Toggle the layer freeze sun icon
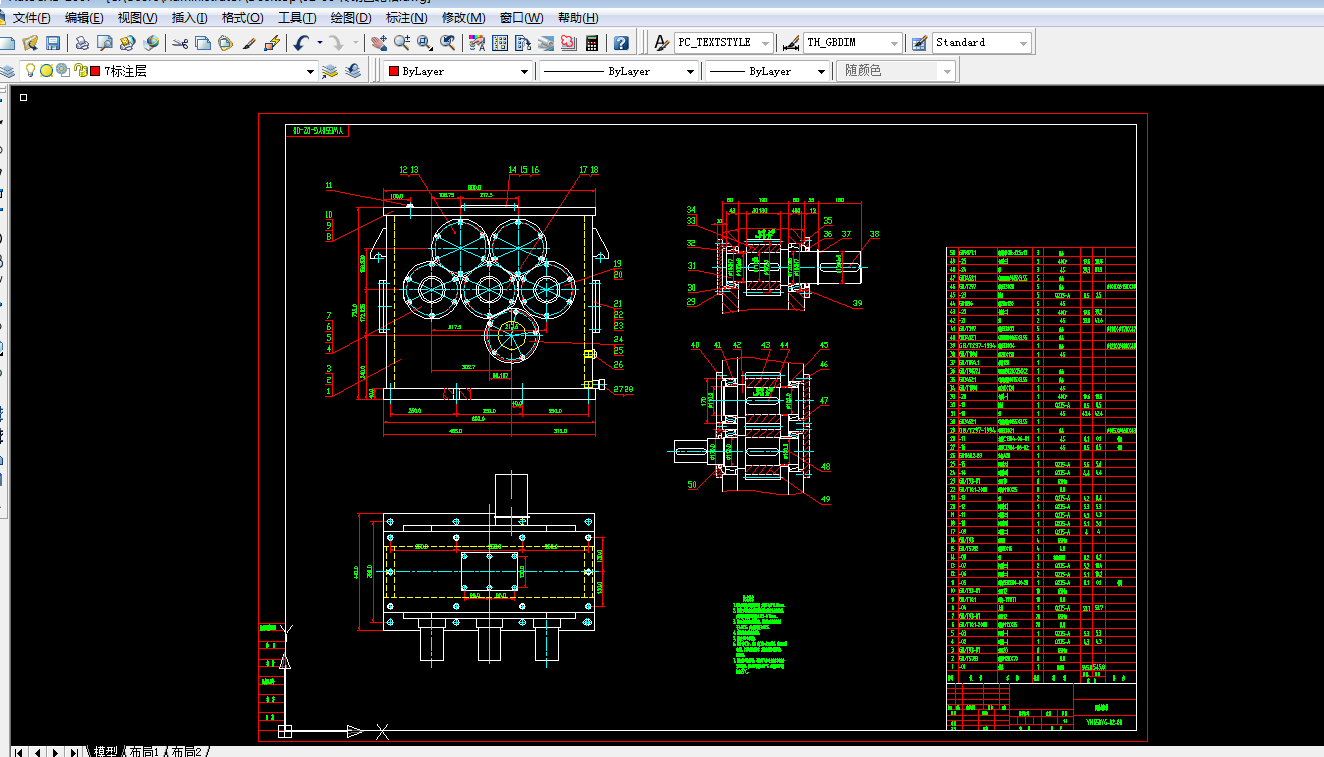1324x757 pixels. (x=47, y=71)
